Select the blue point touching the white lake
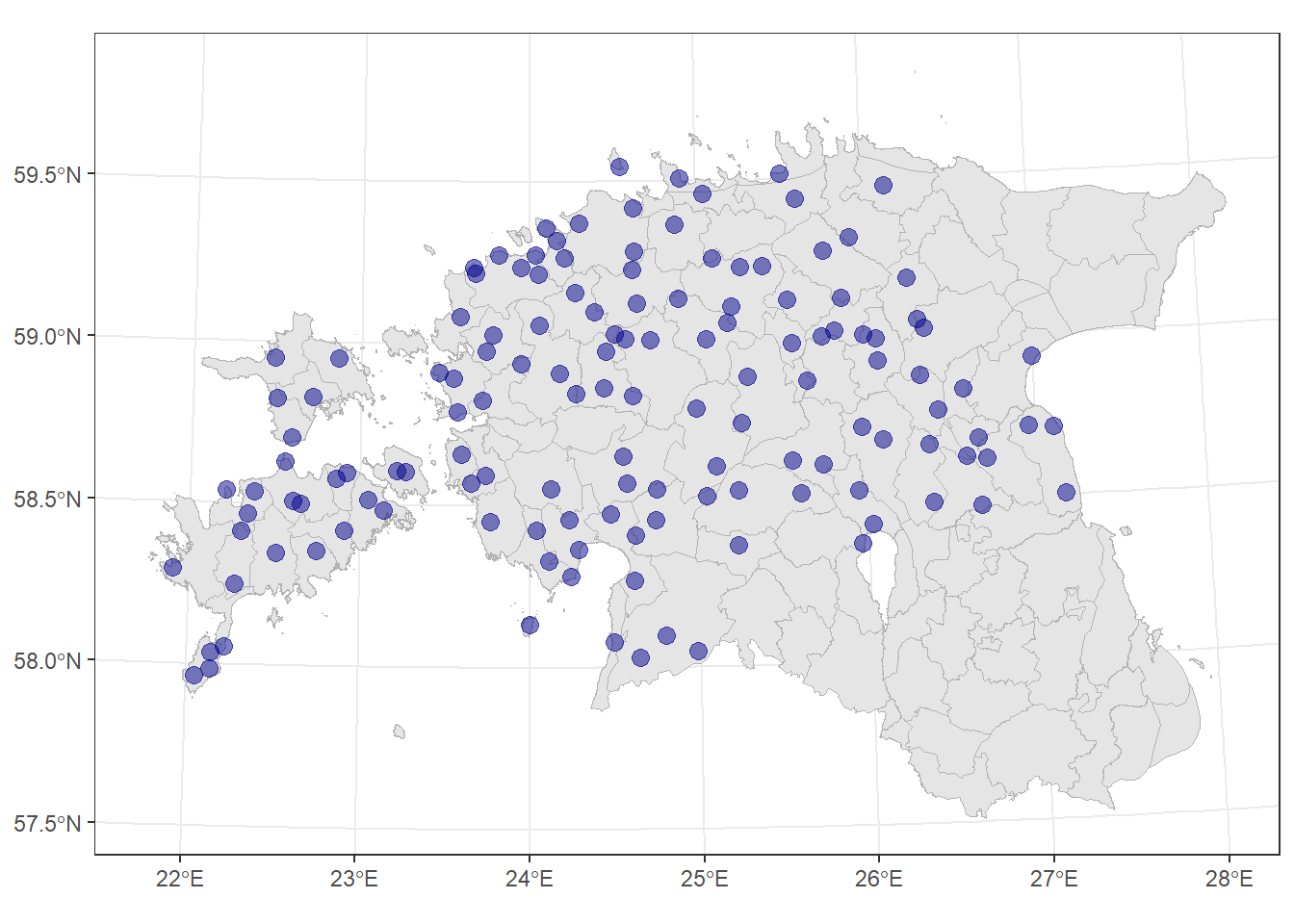Image resolution: width=1294 pixels, height=924 pixels. (x=863, y=544)
